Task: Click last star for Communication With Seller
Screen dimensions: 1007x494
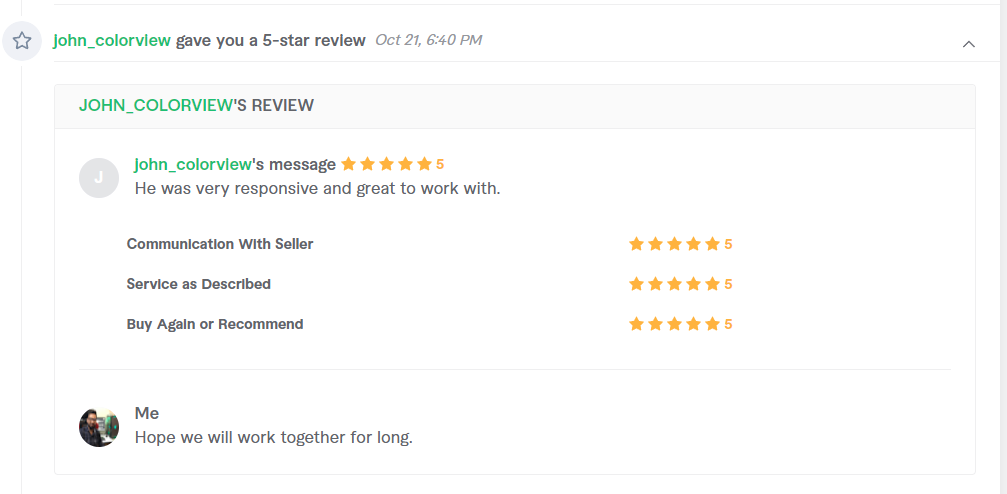Action: (712, 244)
